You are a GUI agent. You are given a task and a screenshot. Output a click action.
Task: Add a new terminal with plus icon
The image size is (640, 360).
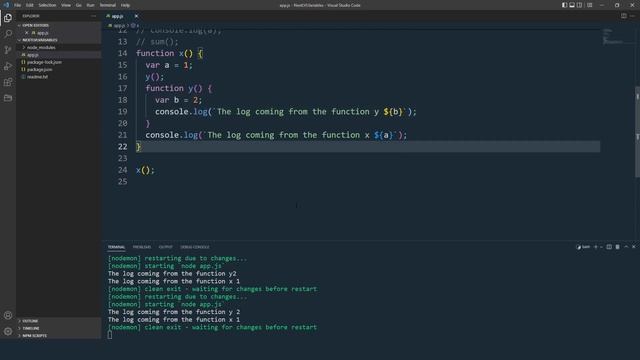(x=596, y=247)
